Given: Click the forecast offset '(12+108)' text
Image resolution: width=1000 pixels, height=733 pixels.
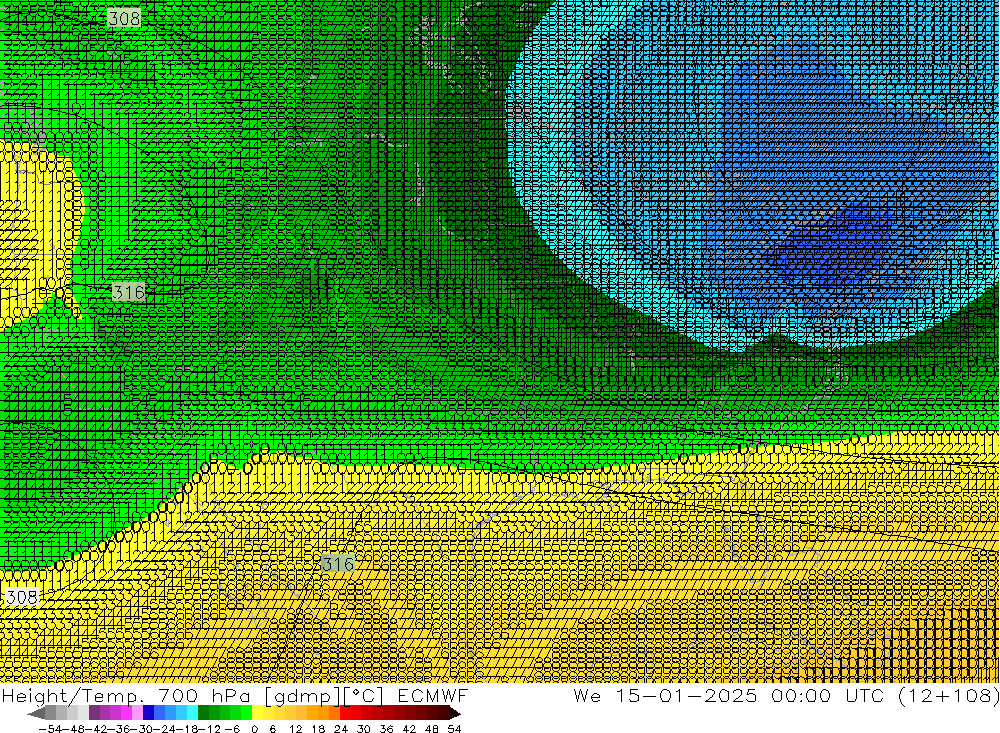Looking at the screenshot, I should click(948, 695).
